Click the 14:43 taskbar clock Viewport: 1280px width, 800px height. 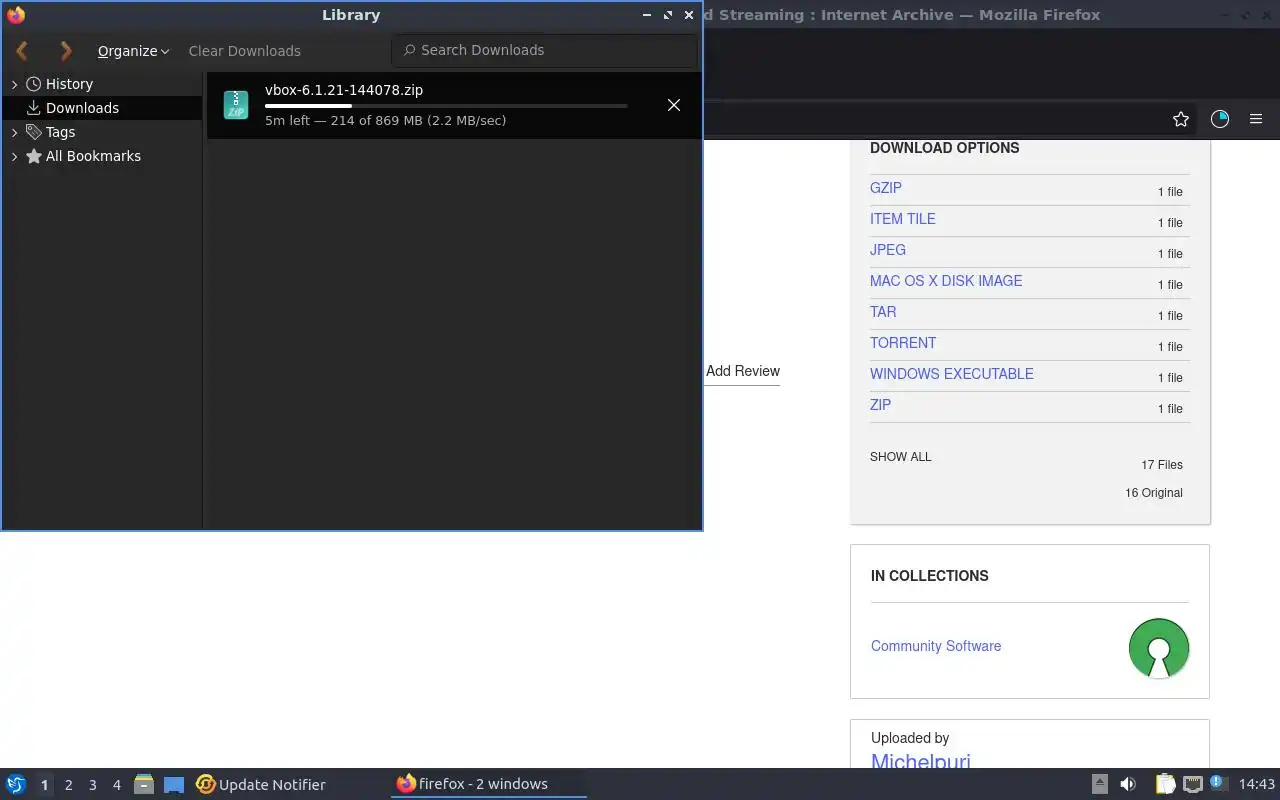click(1257, 784)
